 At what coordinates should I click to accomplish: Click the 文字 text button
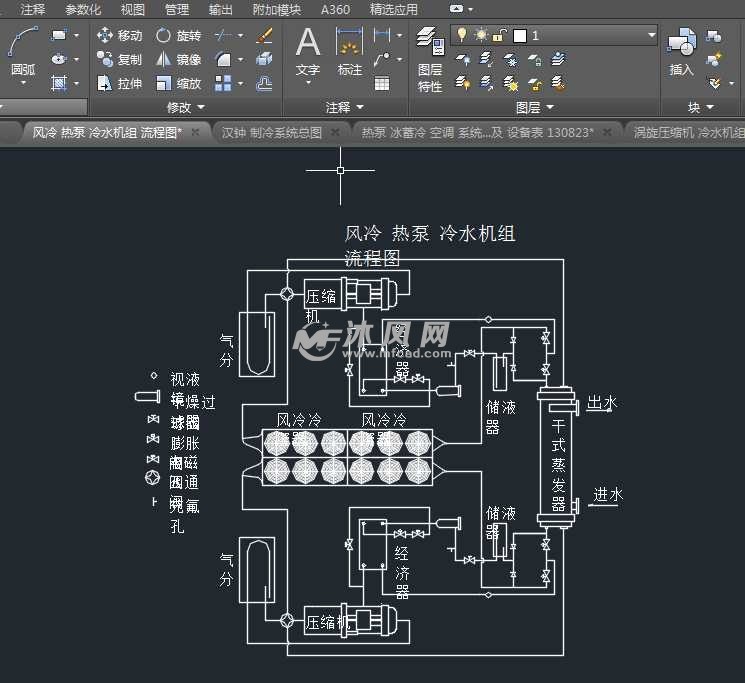pos(308,52)
